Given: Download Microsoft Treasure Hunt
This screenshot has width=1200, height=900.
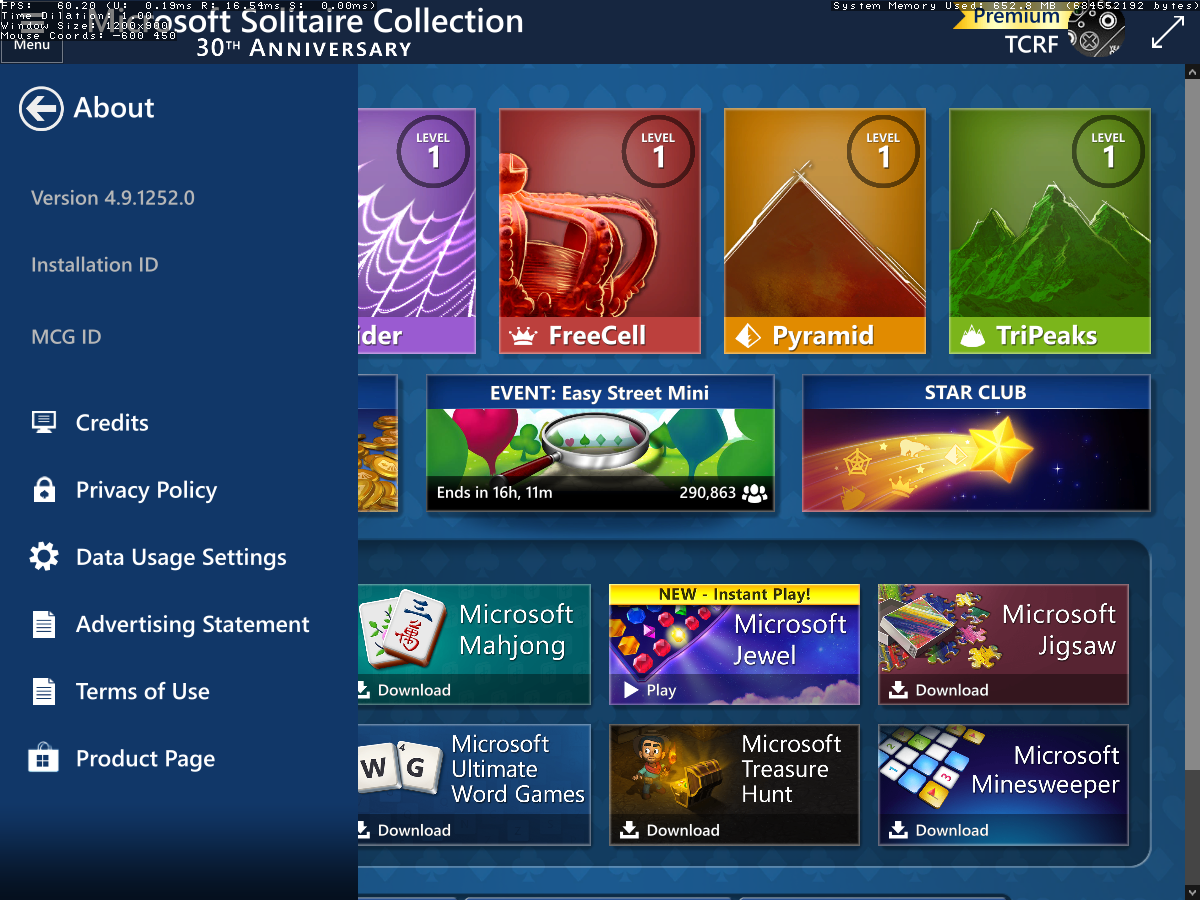Looking at the screenshot, I should [669, 830].
